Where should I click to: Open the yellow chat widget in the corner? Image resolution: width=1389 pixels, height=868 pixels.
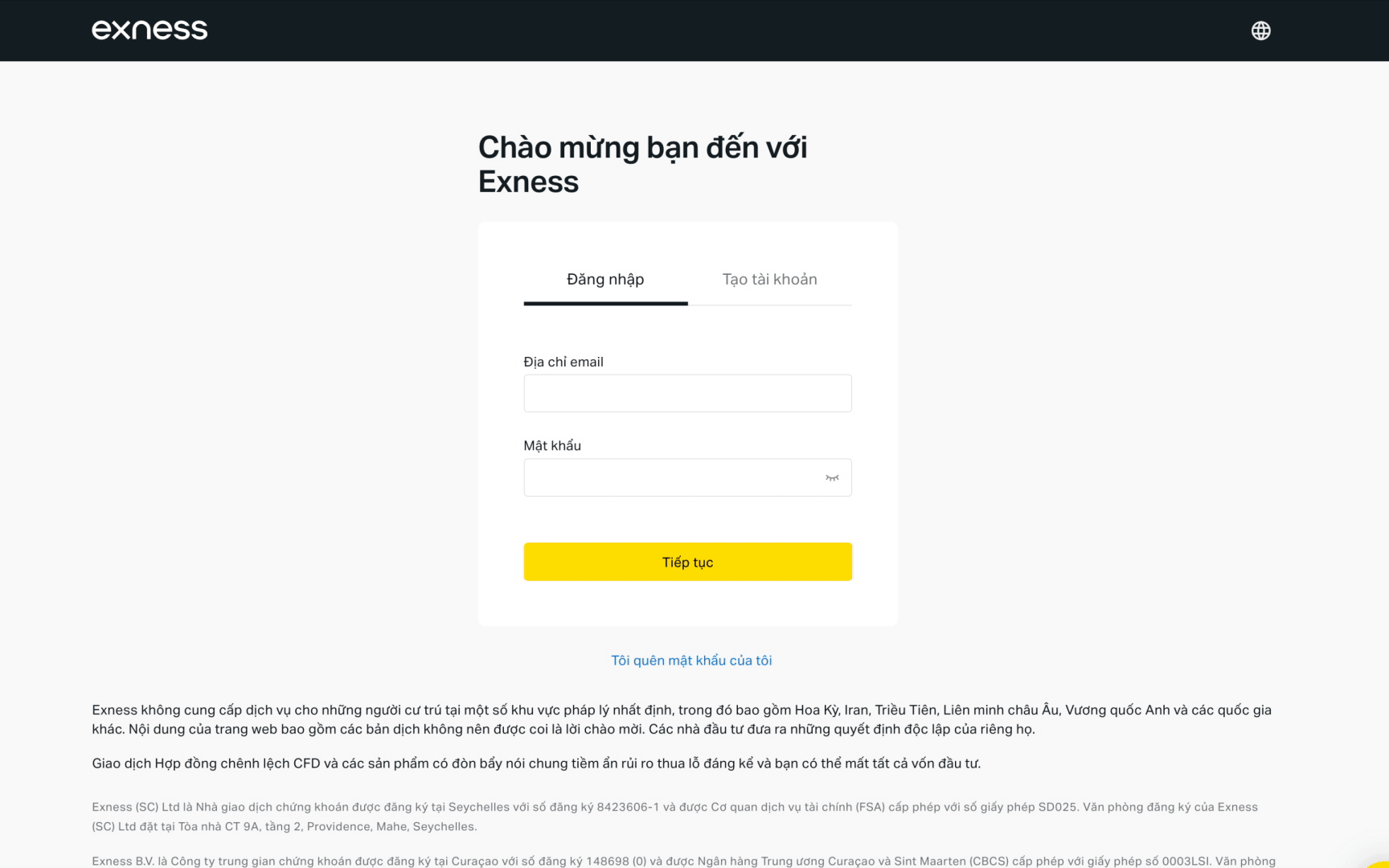[x=1379, y=863]
